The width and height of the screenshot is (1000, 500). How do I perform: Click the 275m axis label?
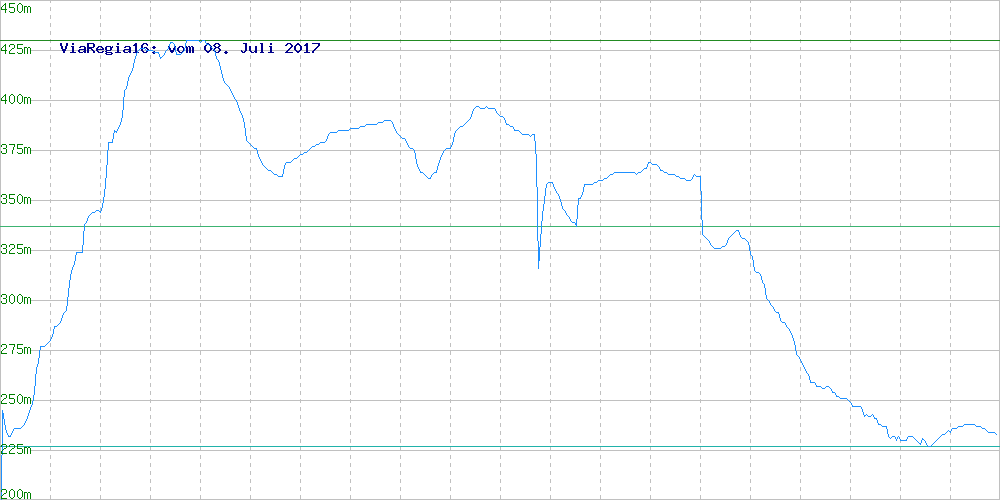16,349
